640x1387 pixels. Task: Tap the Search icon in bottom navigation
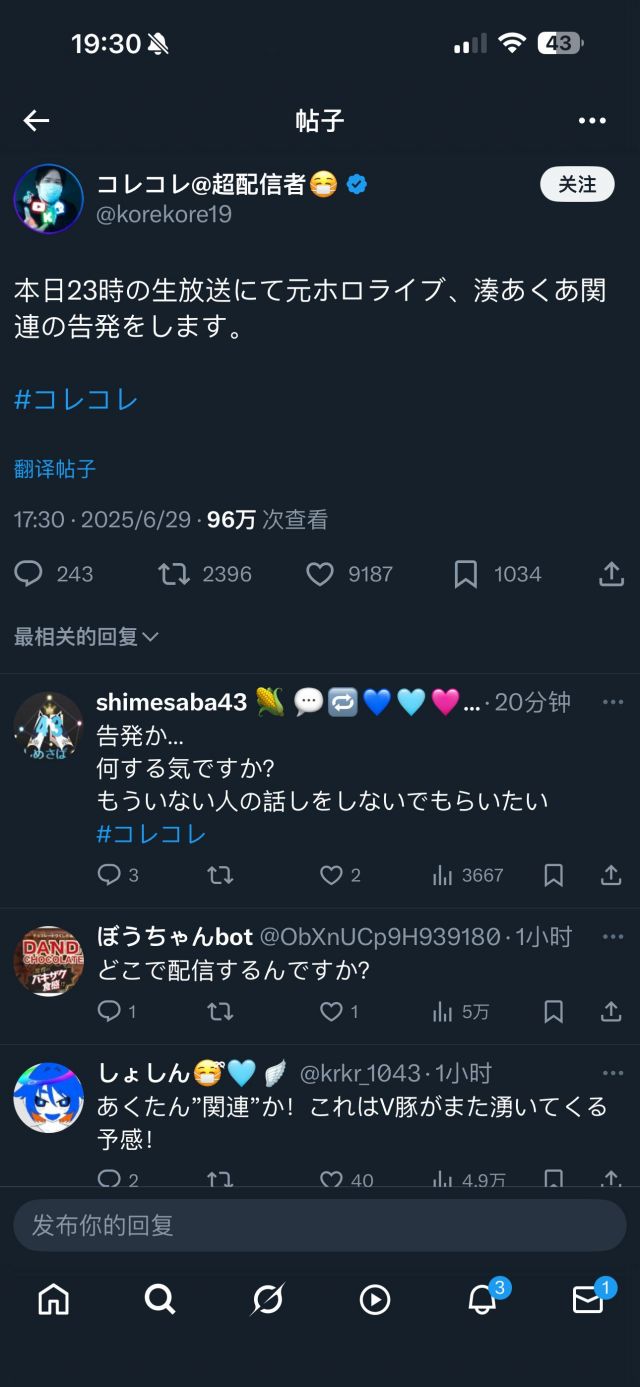pyautogui.click(x=159, y=1300)
